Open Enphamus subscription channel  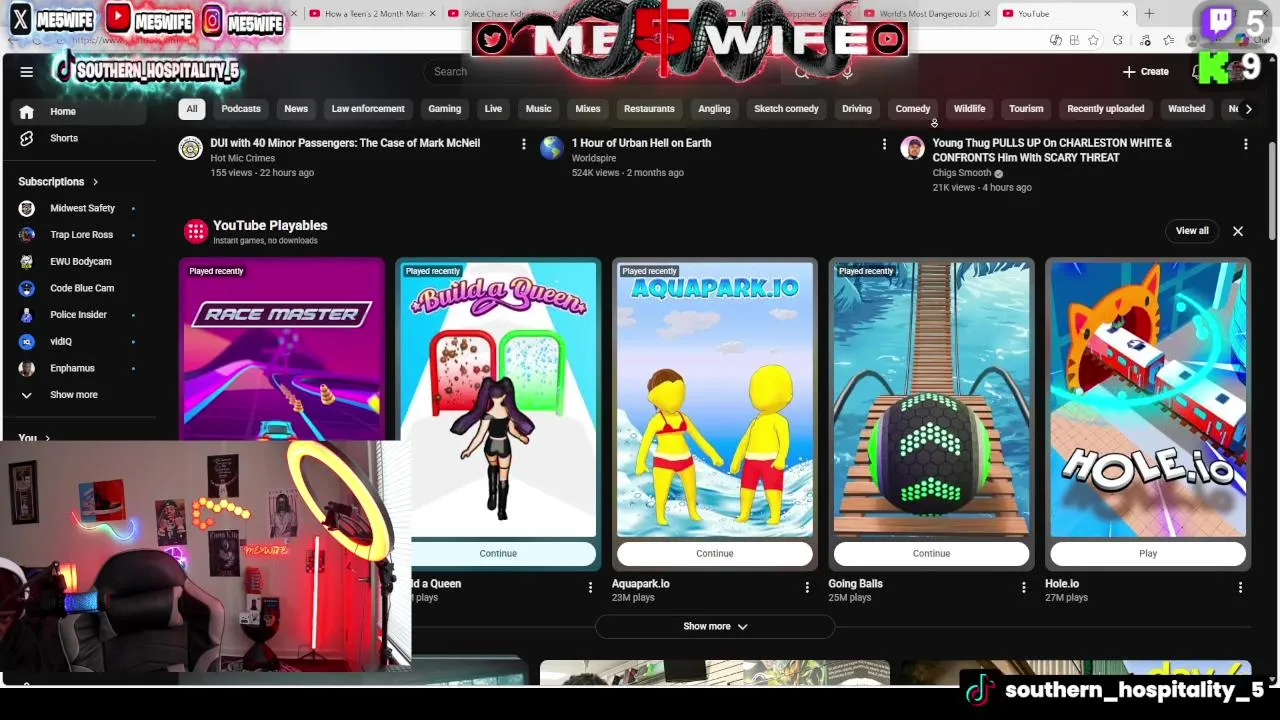click(x=78, y=368)
